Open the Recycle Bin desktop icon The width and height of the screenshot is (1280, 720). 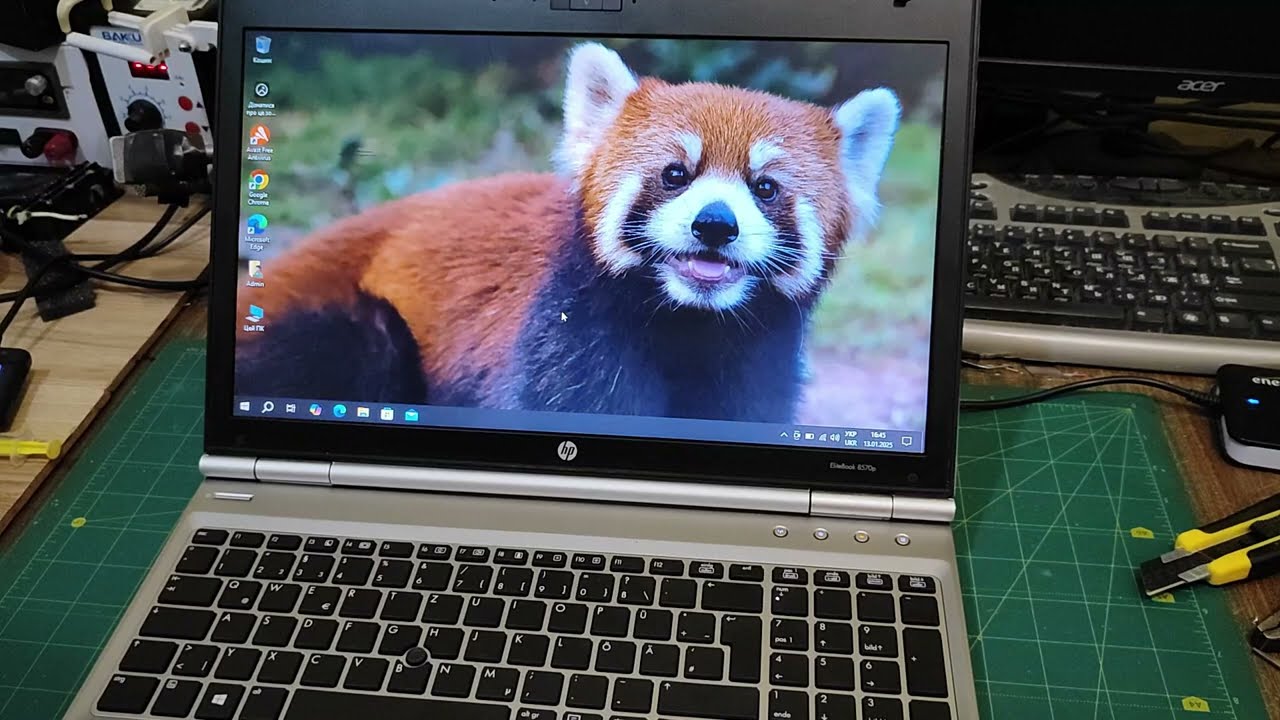(x=262, y=49)
